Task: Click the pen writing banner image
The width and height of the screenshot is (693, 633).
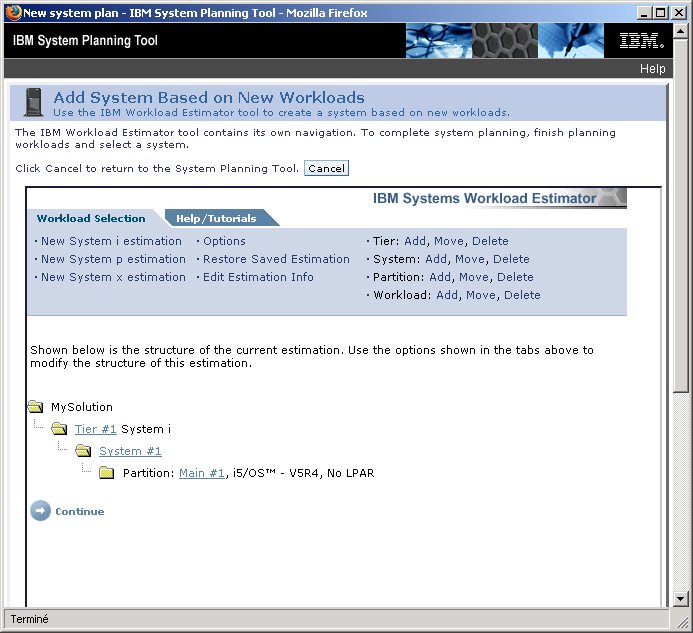Action: 571,41
